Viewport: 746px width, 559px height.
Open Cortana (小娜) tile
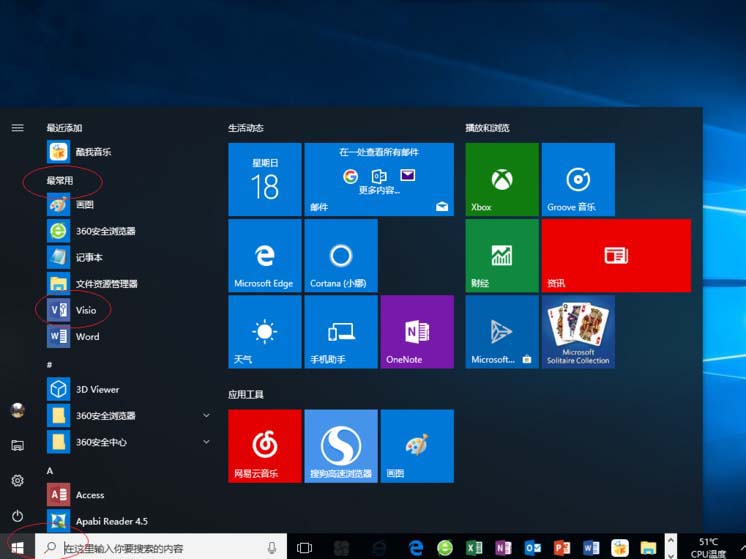pyautogui.click(x=341, y=255)
